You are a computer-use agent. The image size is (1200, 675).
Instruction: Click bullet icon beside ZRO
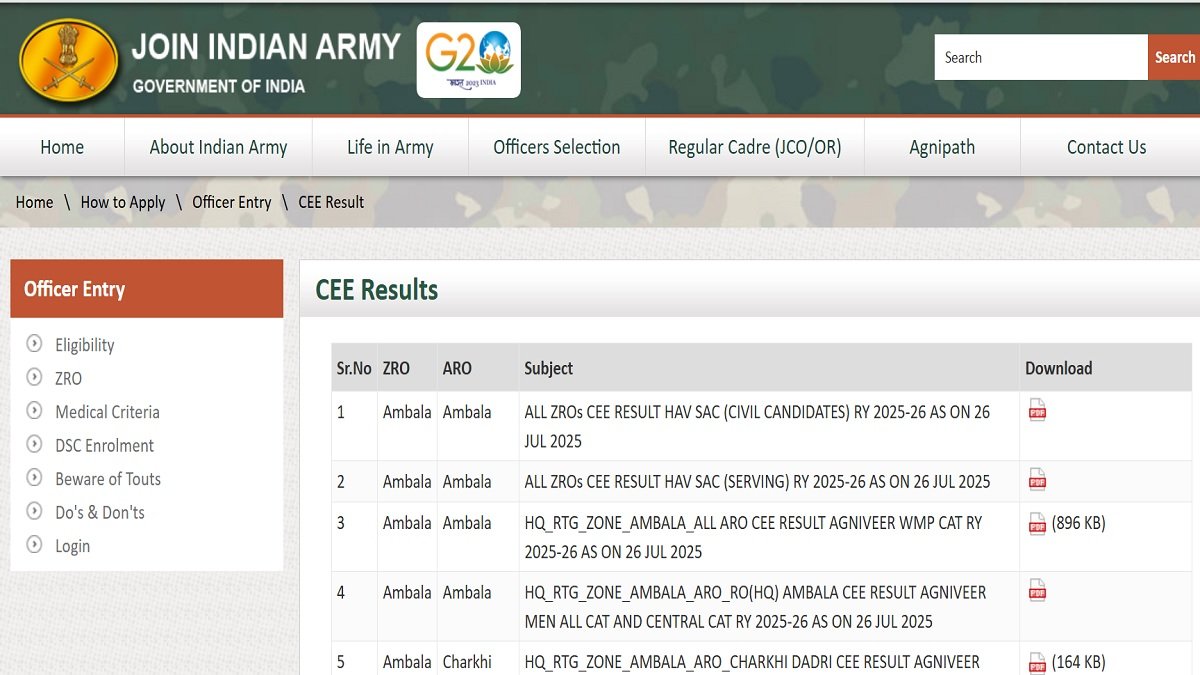[x=35, y=377]
